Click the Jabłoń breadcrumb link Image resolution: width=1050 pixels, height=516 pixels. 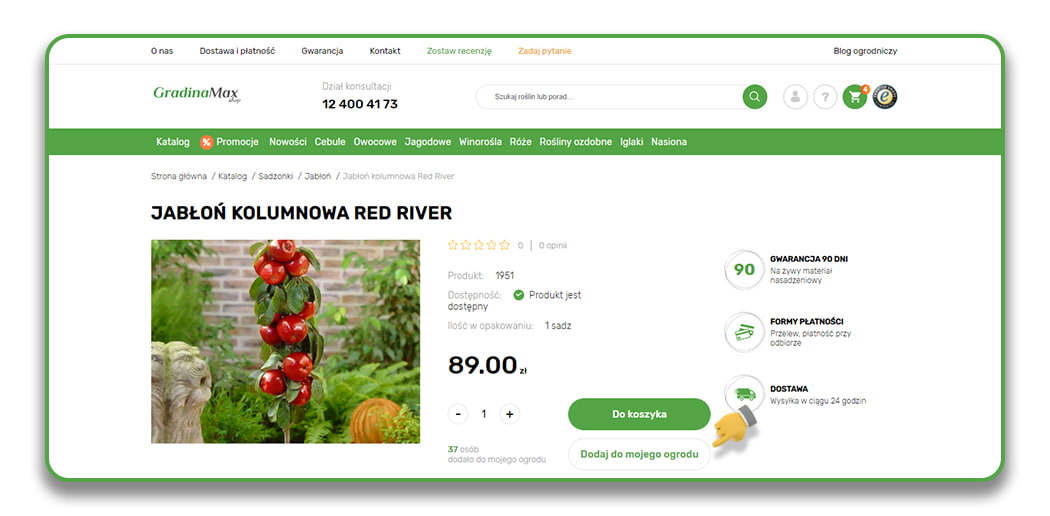pos(317,176)
